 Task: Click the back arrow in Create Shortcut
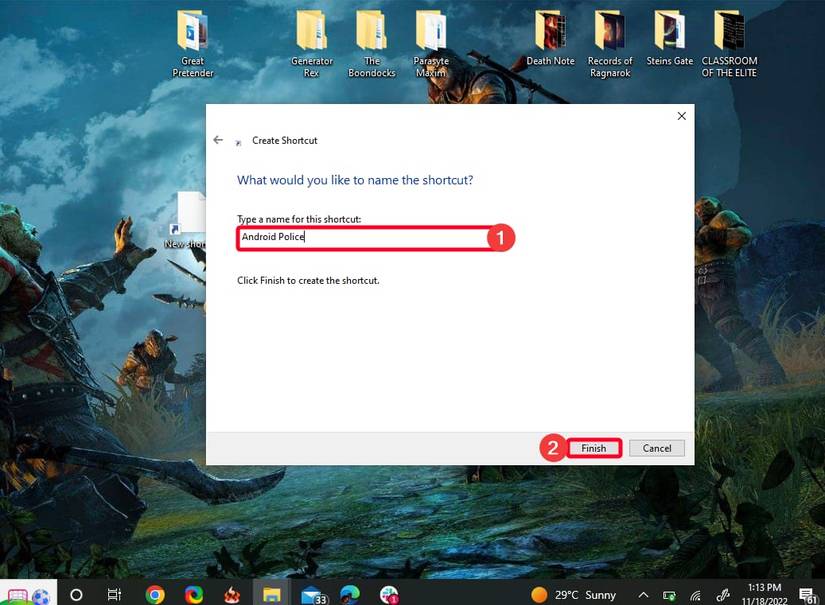pos(218,140)
